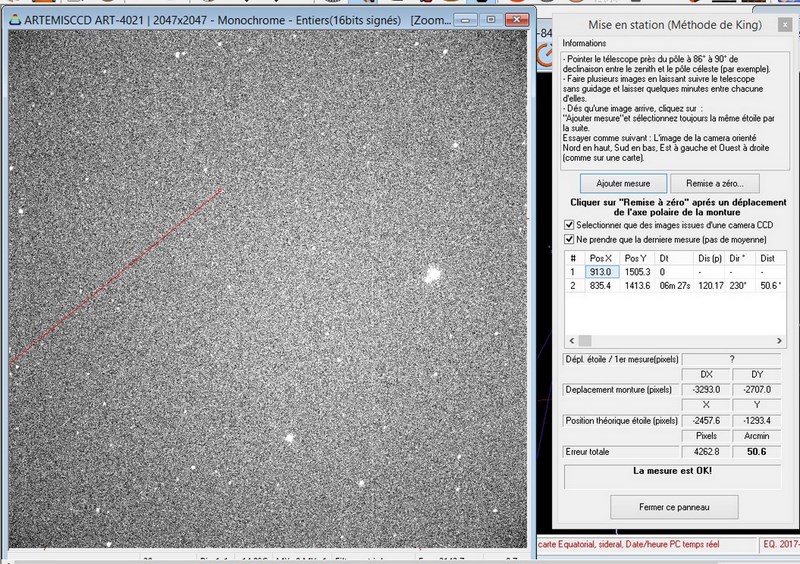Maximize the ARTEMISCCD image window
The height and width of the screenshot is (564, 800).
click(x=491, y=19)
